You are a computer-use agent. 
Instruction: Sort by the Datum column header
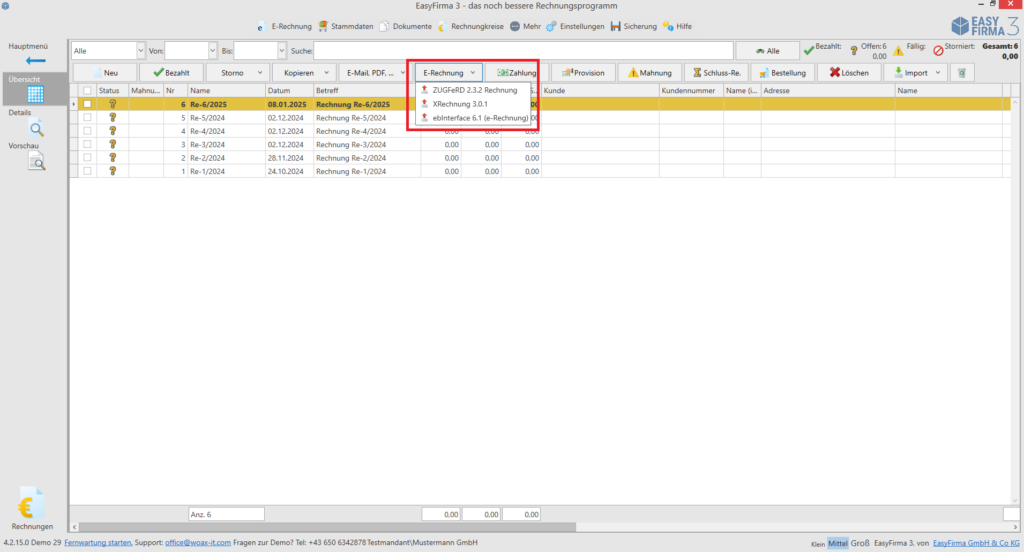(289, 91)
